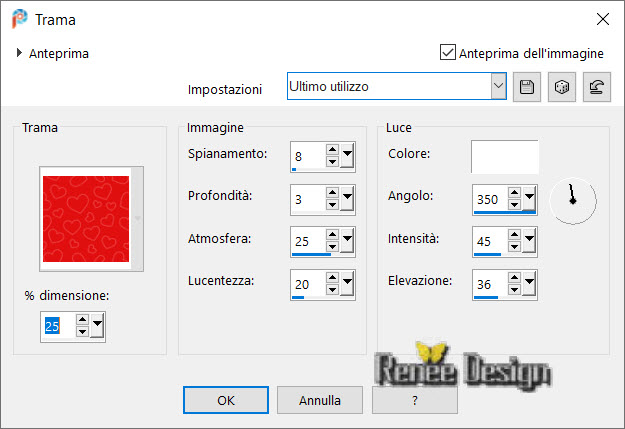Click the light angle dial
The width and height of the screenshot is (625, 429).
(573, 201)
